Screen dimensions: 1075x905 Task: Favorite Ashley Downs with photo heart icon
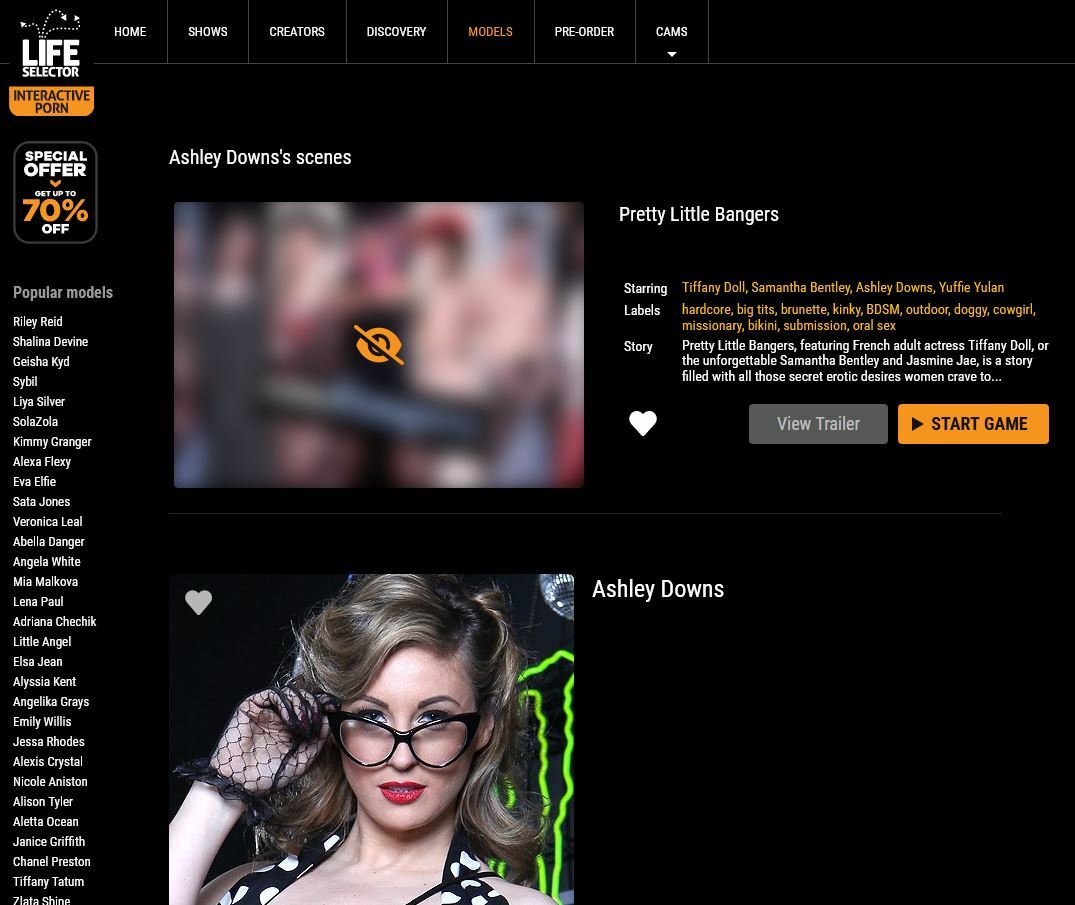pyautogui.click(x=198, y=602)
